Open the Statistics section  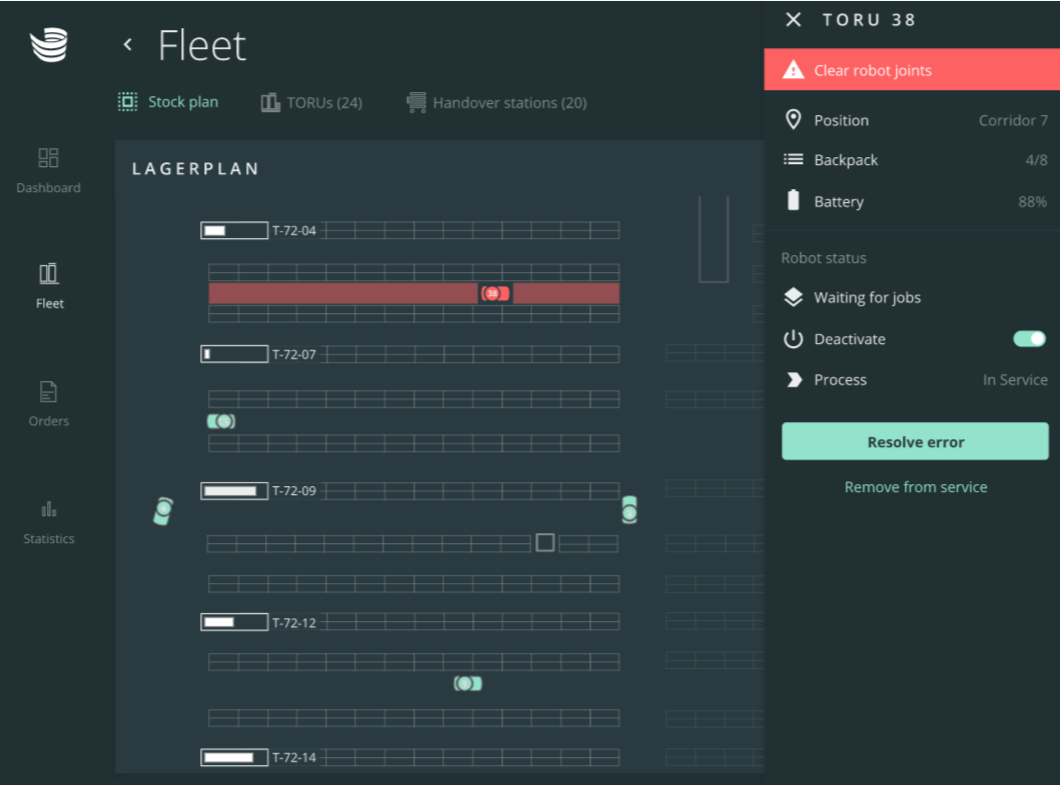click(48, 520)
